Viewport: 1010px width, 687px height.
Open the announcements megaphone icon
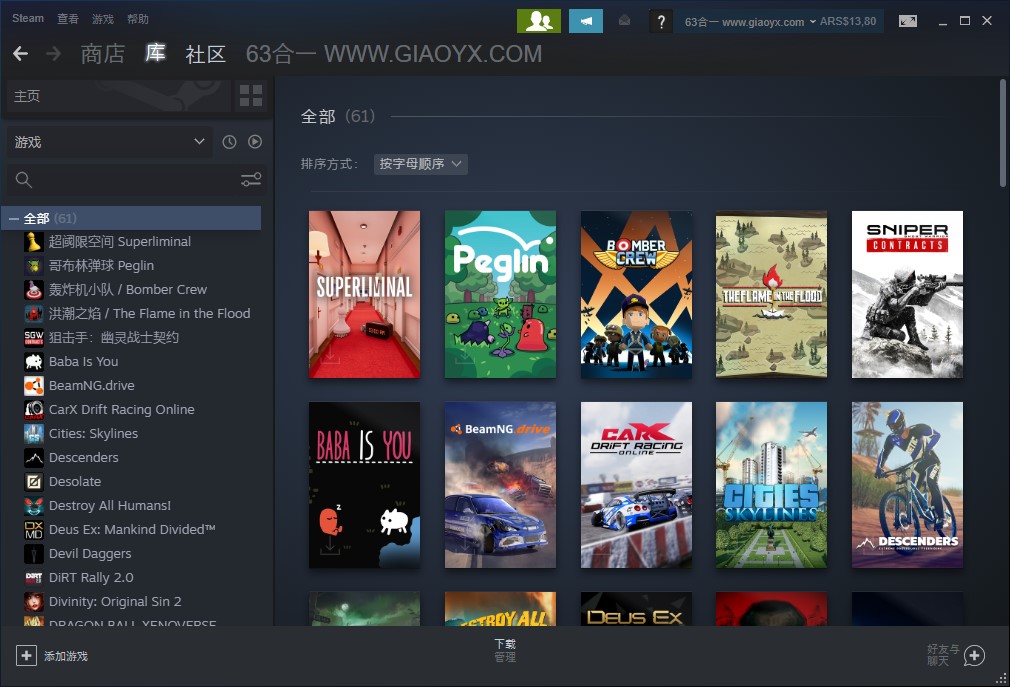click(586, 20)
